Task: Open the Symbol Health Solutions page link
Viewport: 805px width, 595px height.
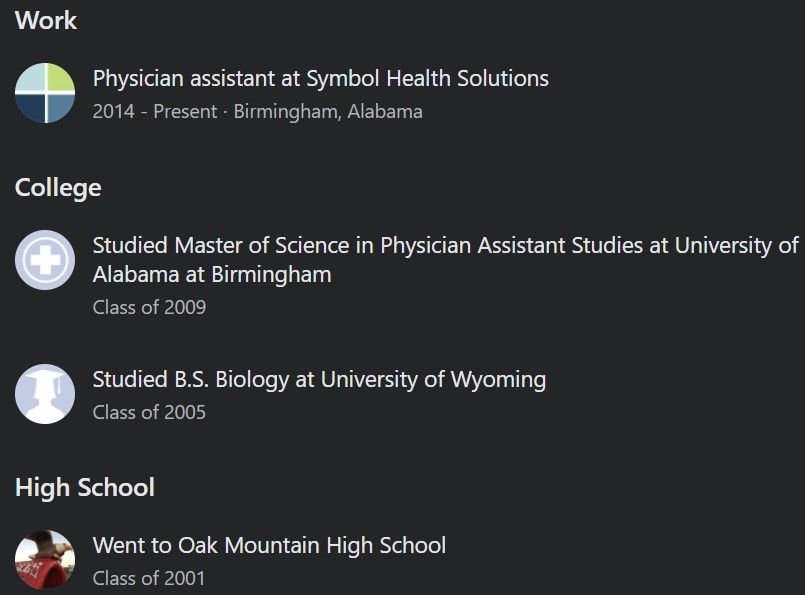Action: click(428, 79)
